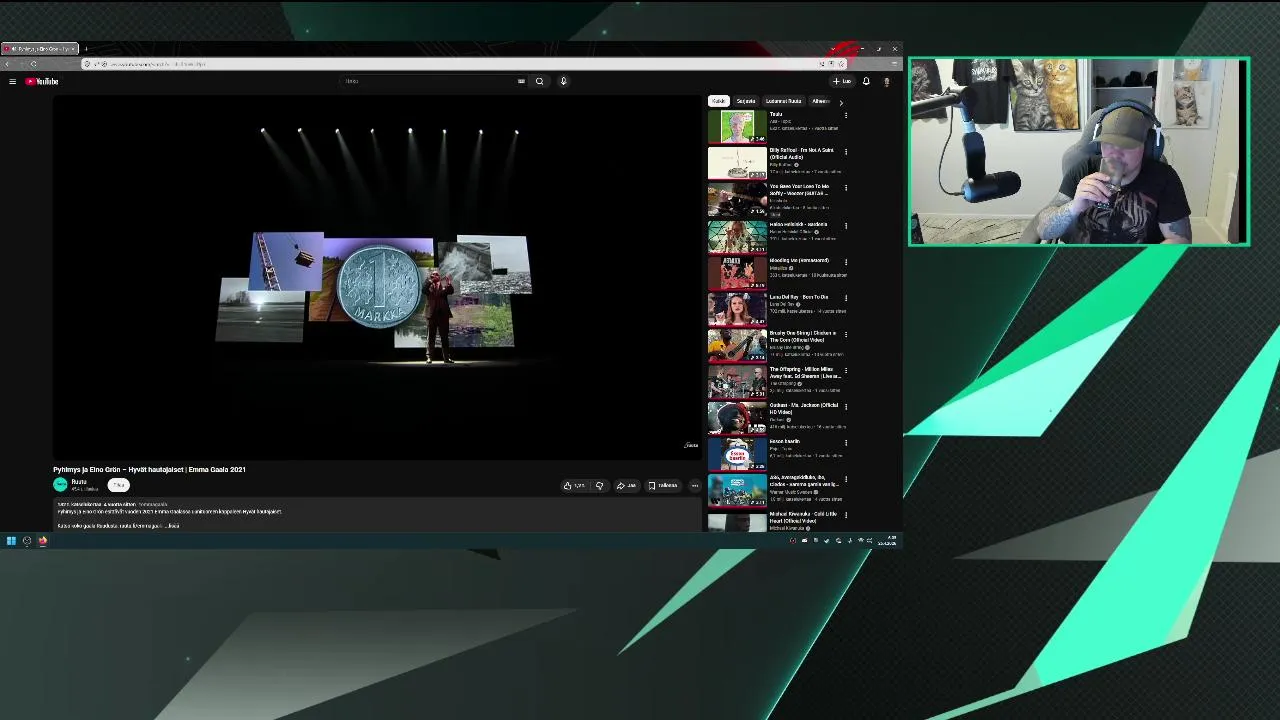Open options menu for Essoa baariin video
The width and height of the screenshot is (1280, 720).
(x=846, y=442)
